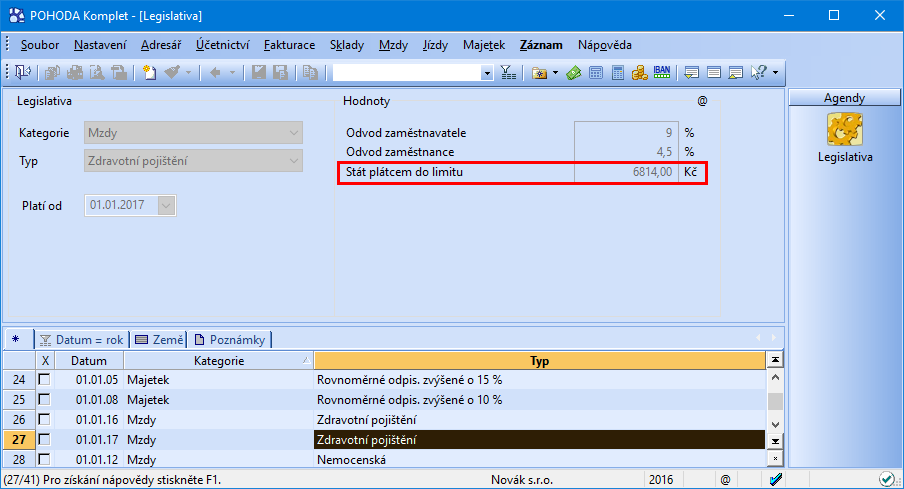Expand the arrow next to the brush icon
Viewport: 904px width, 489px height.
pyautogui.click(x=188, y=73)
